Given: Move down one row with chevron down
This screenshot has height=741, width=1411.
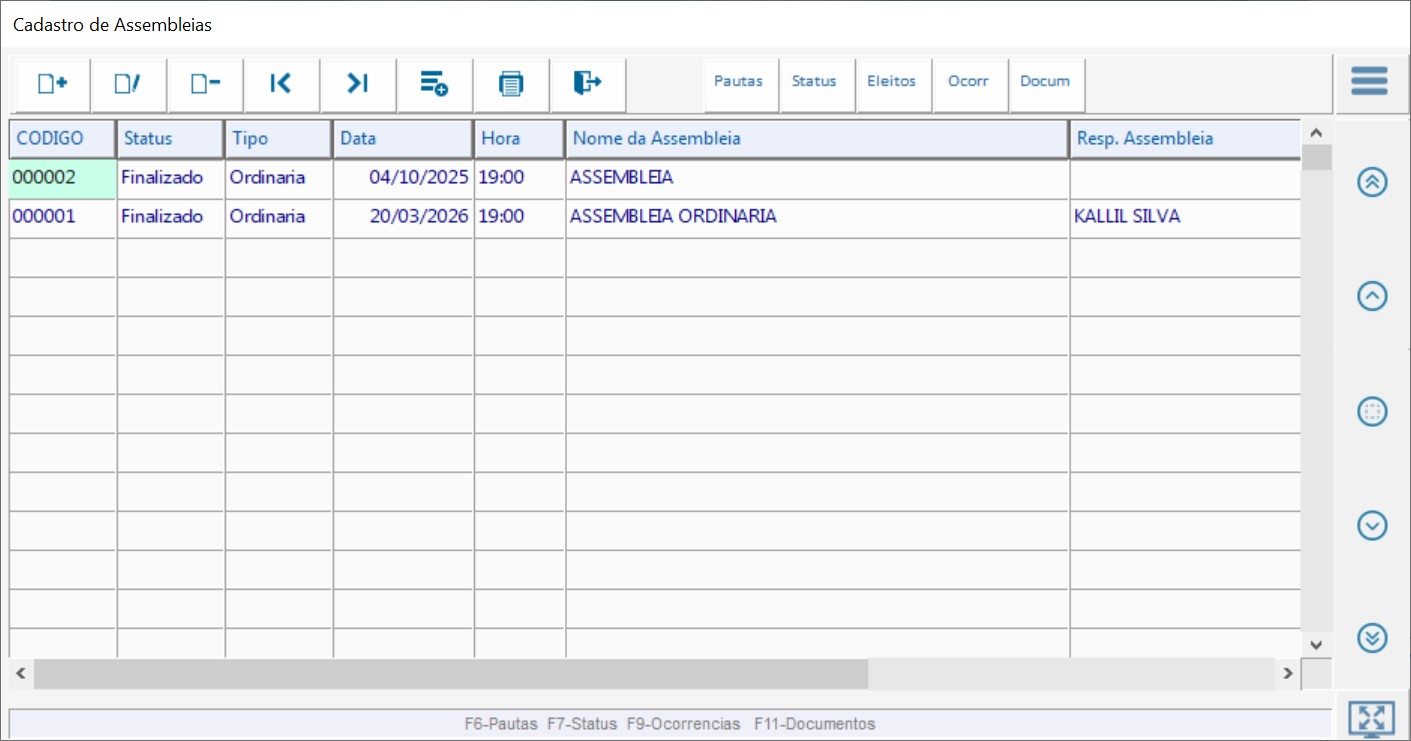Looking at the screenshot, I should point(1372,525).
